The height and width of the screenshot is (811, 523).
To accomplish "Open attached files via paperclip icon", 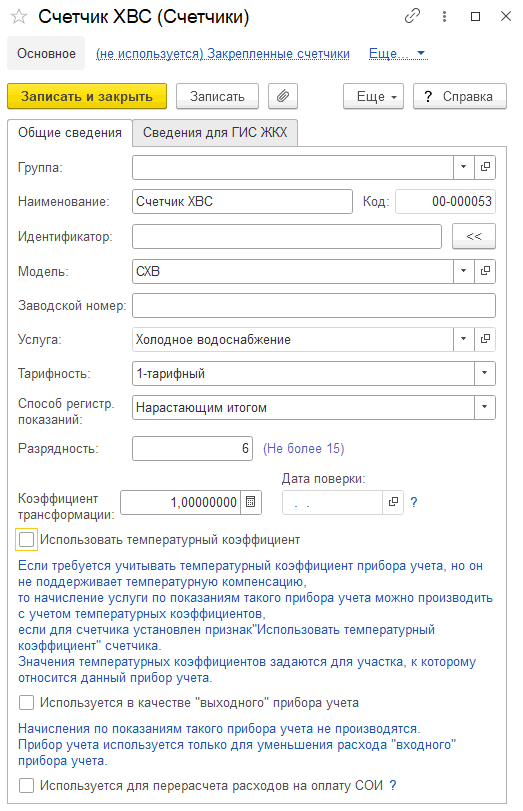I will [x=283, y=96].
